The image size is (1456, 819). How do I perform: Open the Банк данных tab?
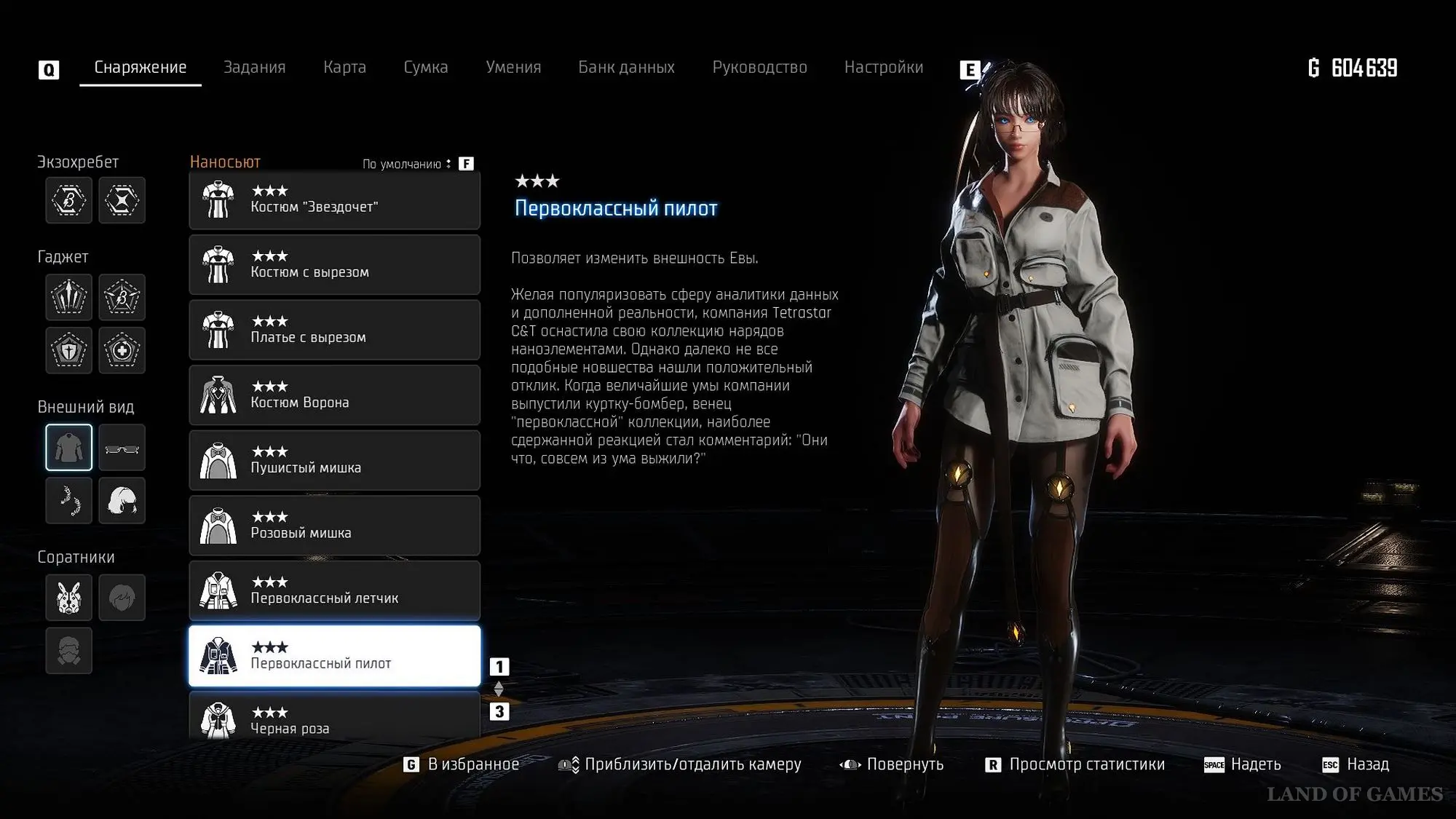[626, 68]
